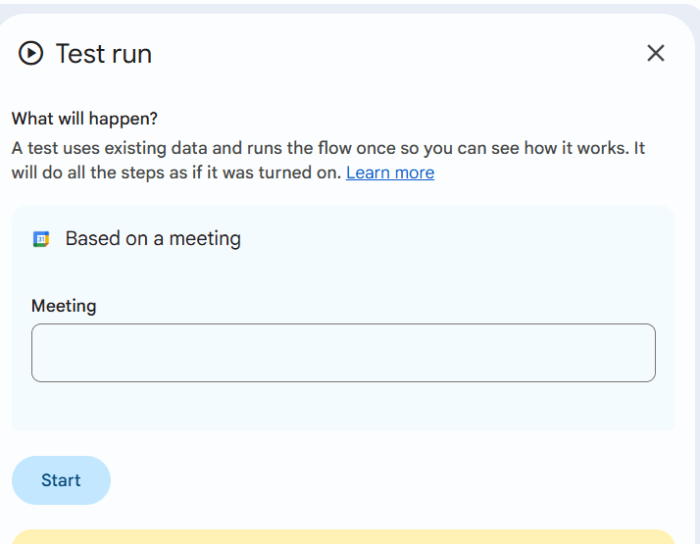Click the Test run play icon
The width and height of the screenshot is (700, 544).
[x=31, y=53]
